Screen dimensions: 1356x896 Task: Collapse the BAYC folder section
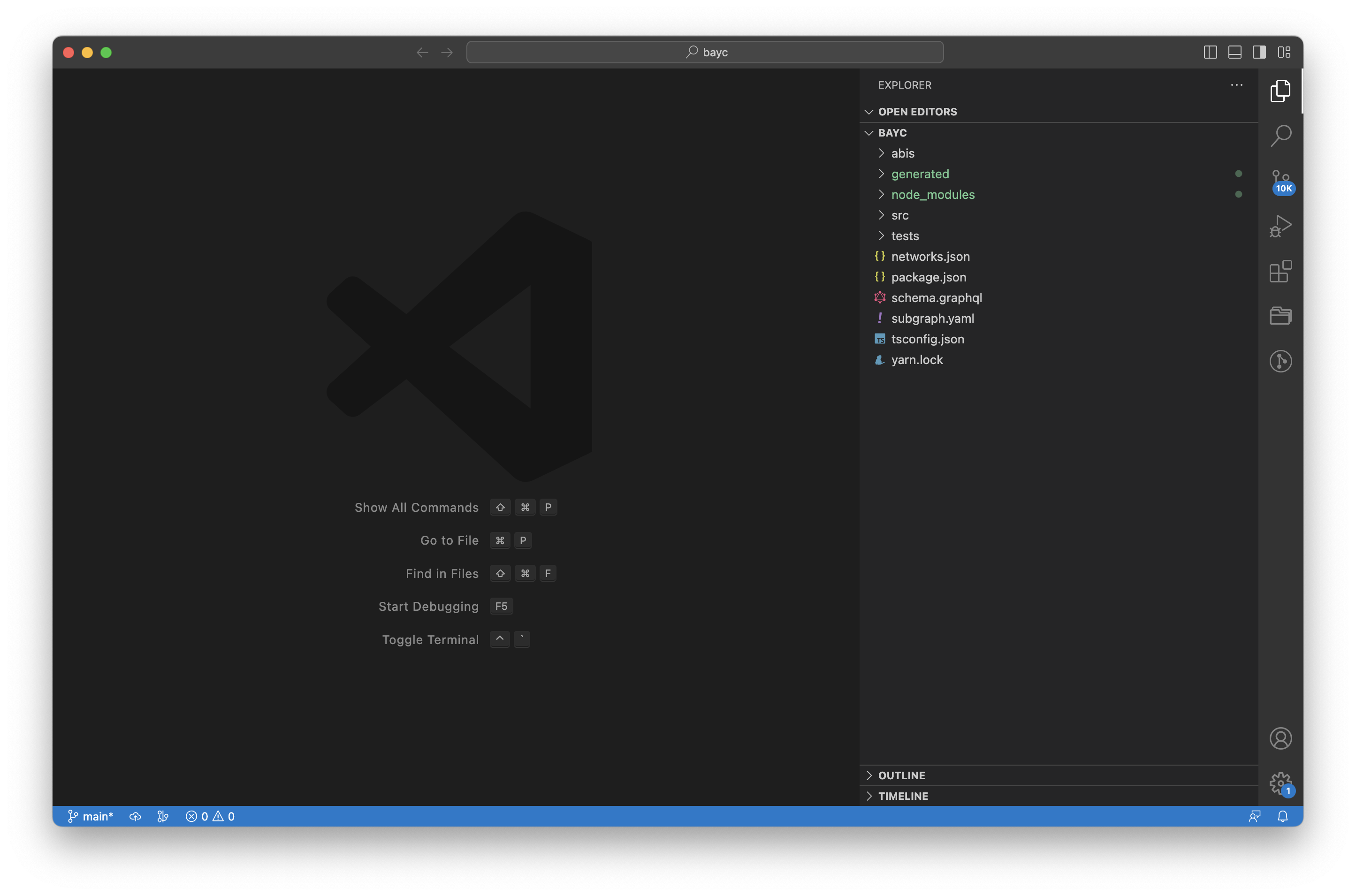[x=1059, y=133]
